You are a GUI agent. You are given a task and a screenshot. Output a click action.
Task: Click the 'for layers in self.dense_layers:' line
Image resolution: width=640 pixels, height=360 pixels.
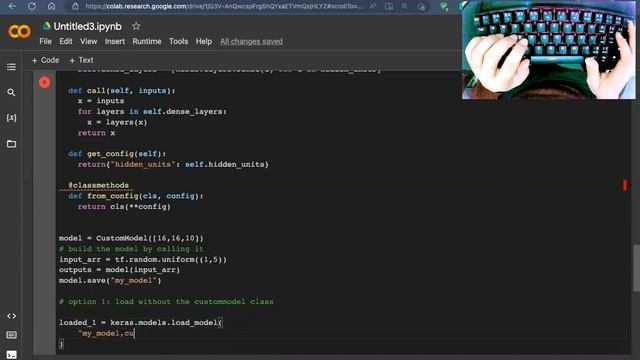(152, 111)
